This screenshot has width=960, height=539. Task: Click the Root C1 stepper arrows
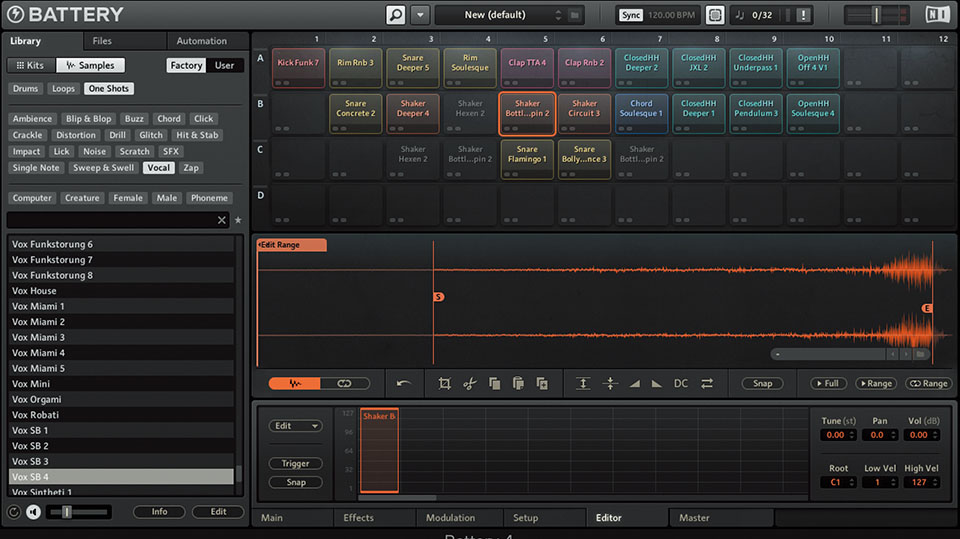[852, 483]
